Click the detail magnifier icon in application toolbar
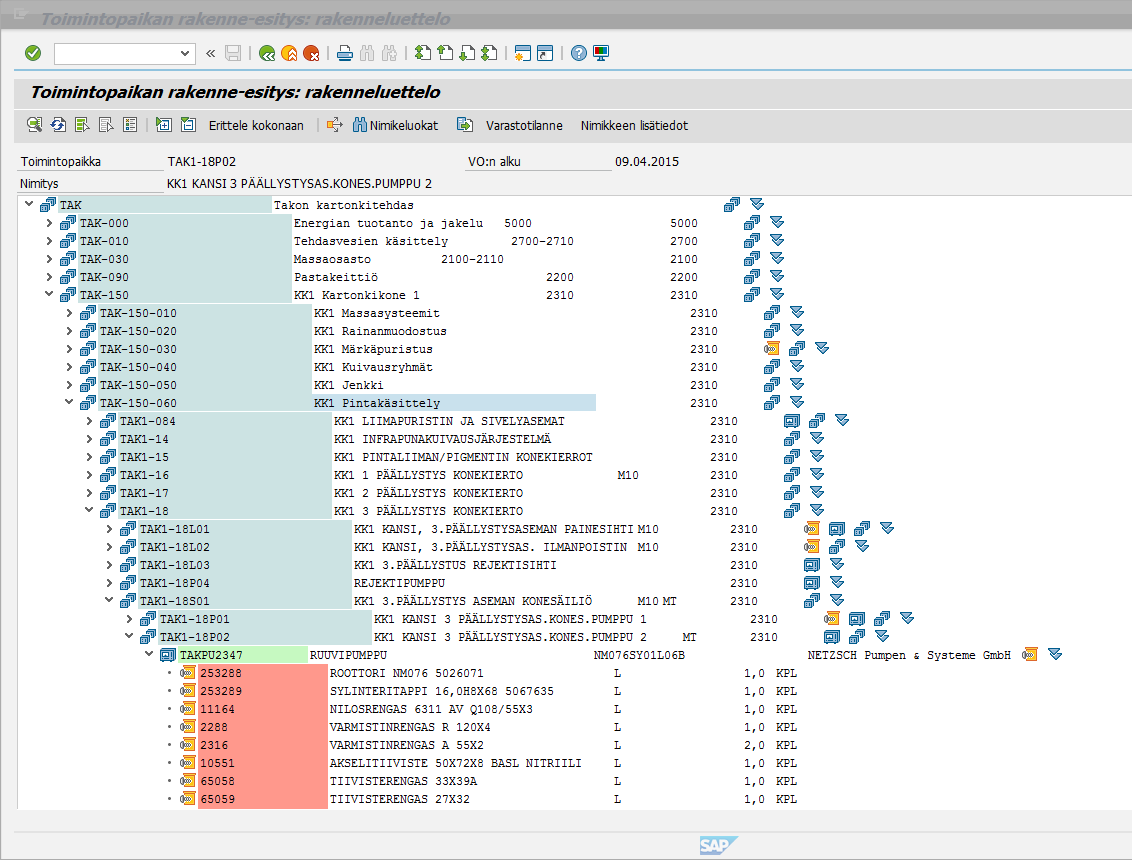Image resolution: width=1132 pixels, height=860 pixels. click(x=34, y=125)
